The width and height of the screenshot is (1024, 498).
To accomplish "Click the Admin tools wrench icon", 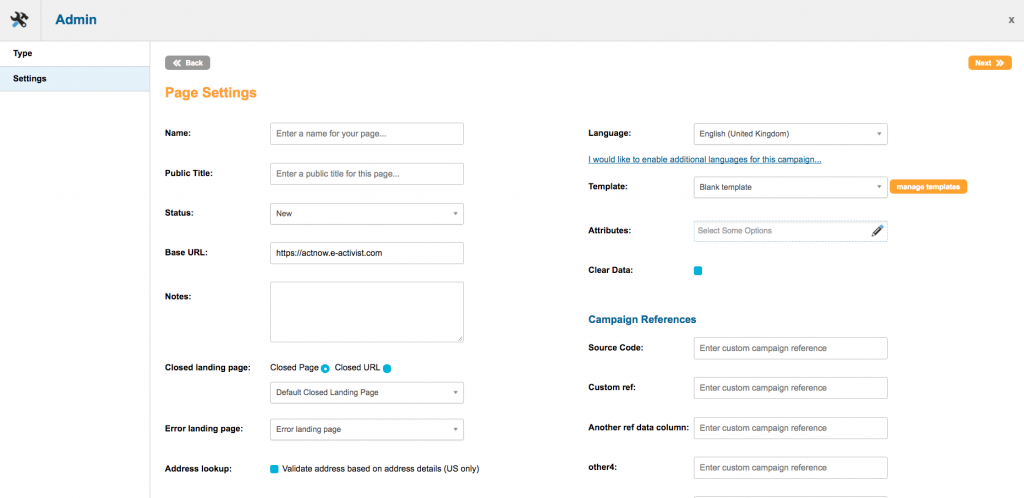I will pyautogui.click(x=19, y=20).
